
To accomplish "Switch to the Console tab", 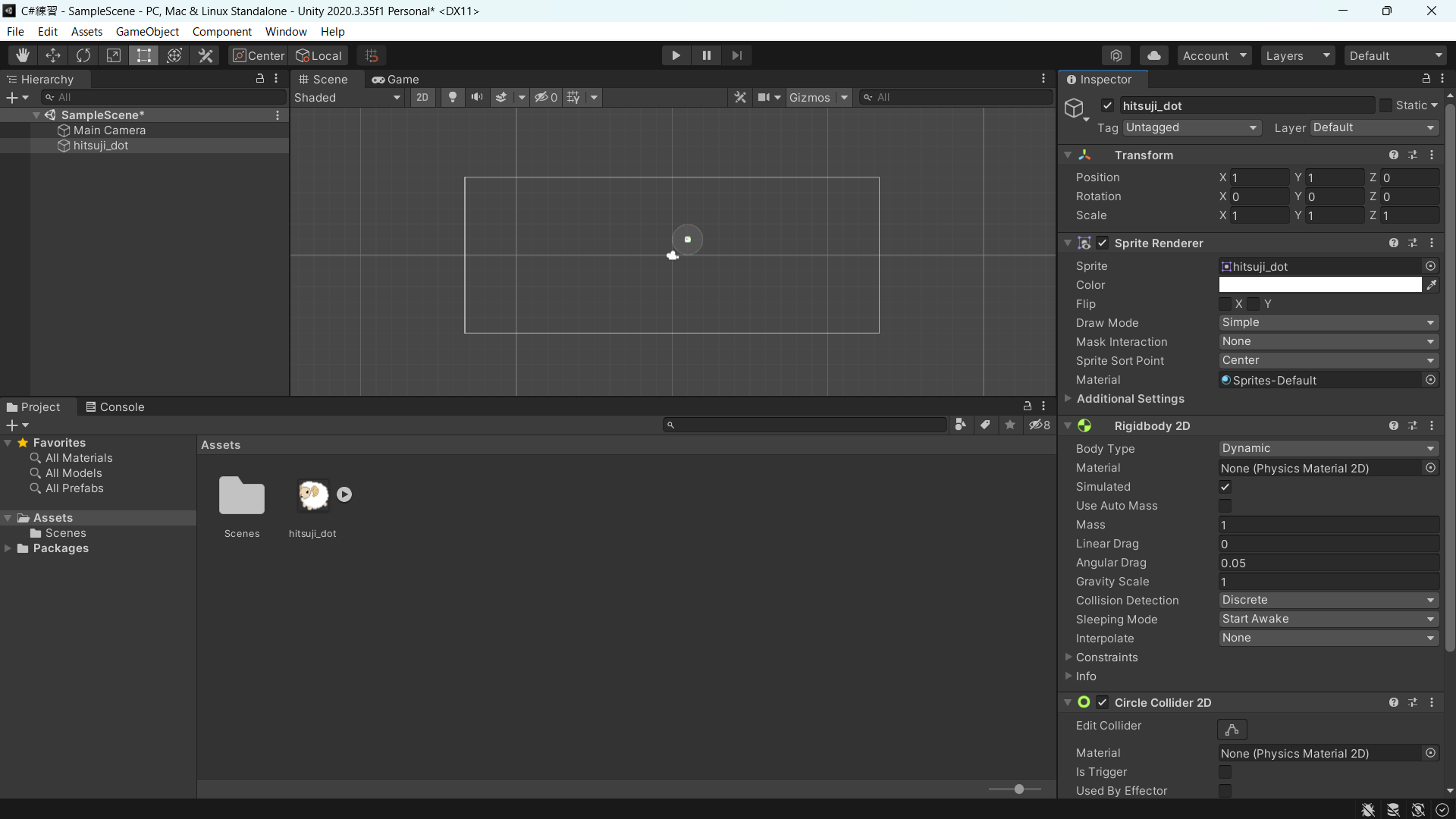I will tap(115, 407).
